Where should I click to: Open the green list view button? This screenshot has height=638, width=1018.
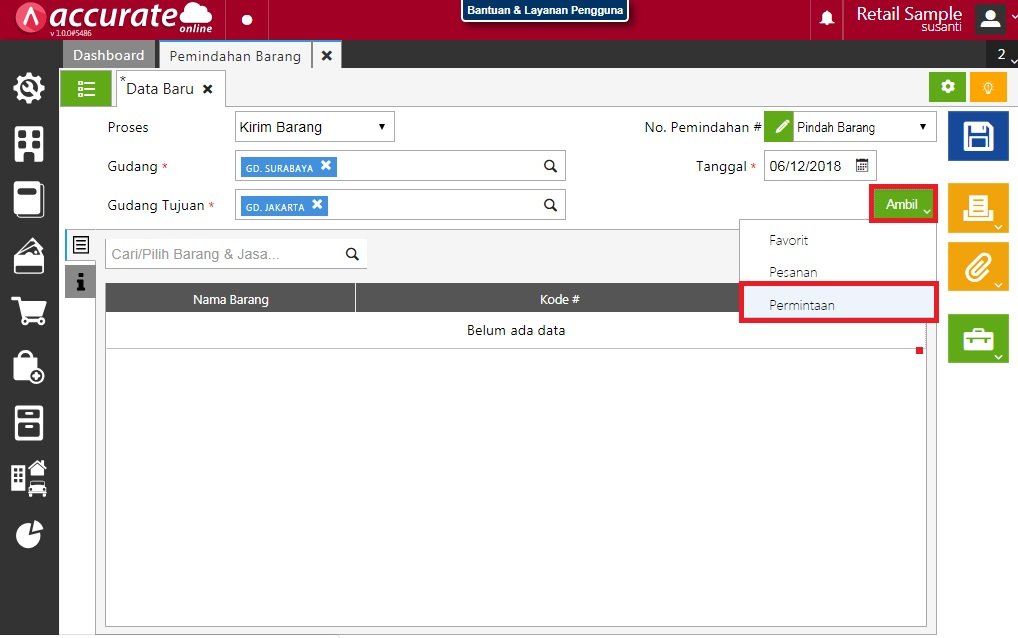86,88
